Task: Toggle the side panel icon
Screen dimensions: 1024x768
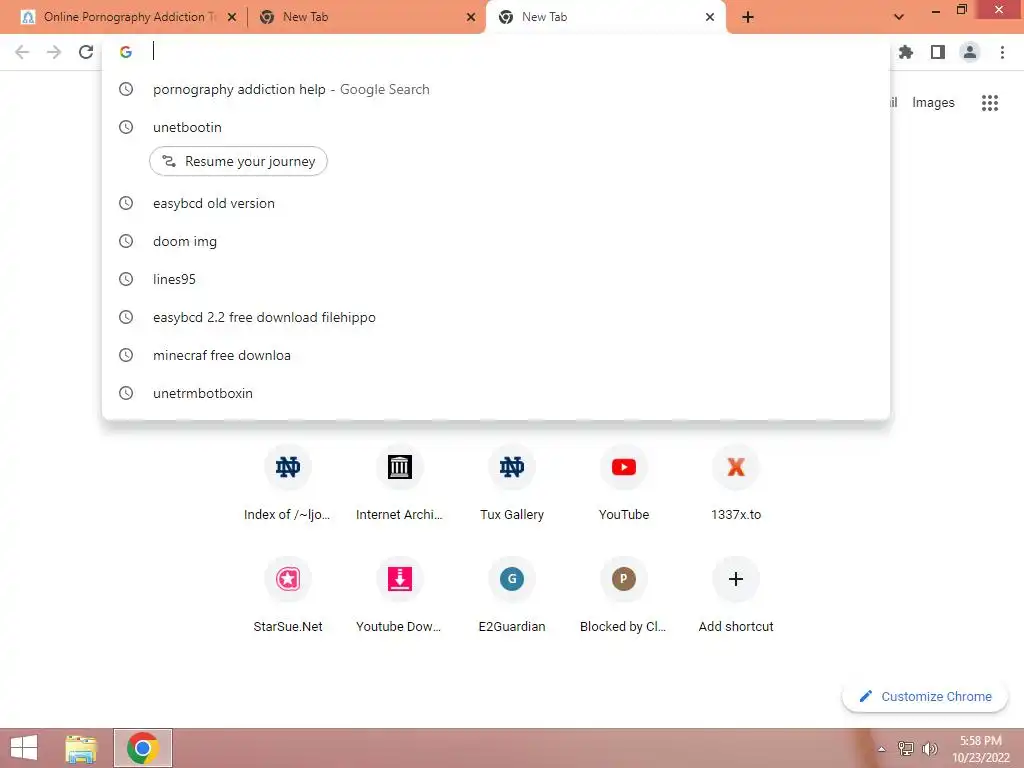Action: click(x=938, y=52)
